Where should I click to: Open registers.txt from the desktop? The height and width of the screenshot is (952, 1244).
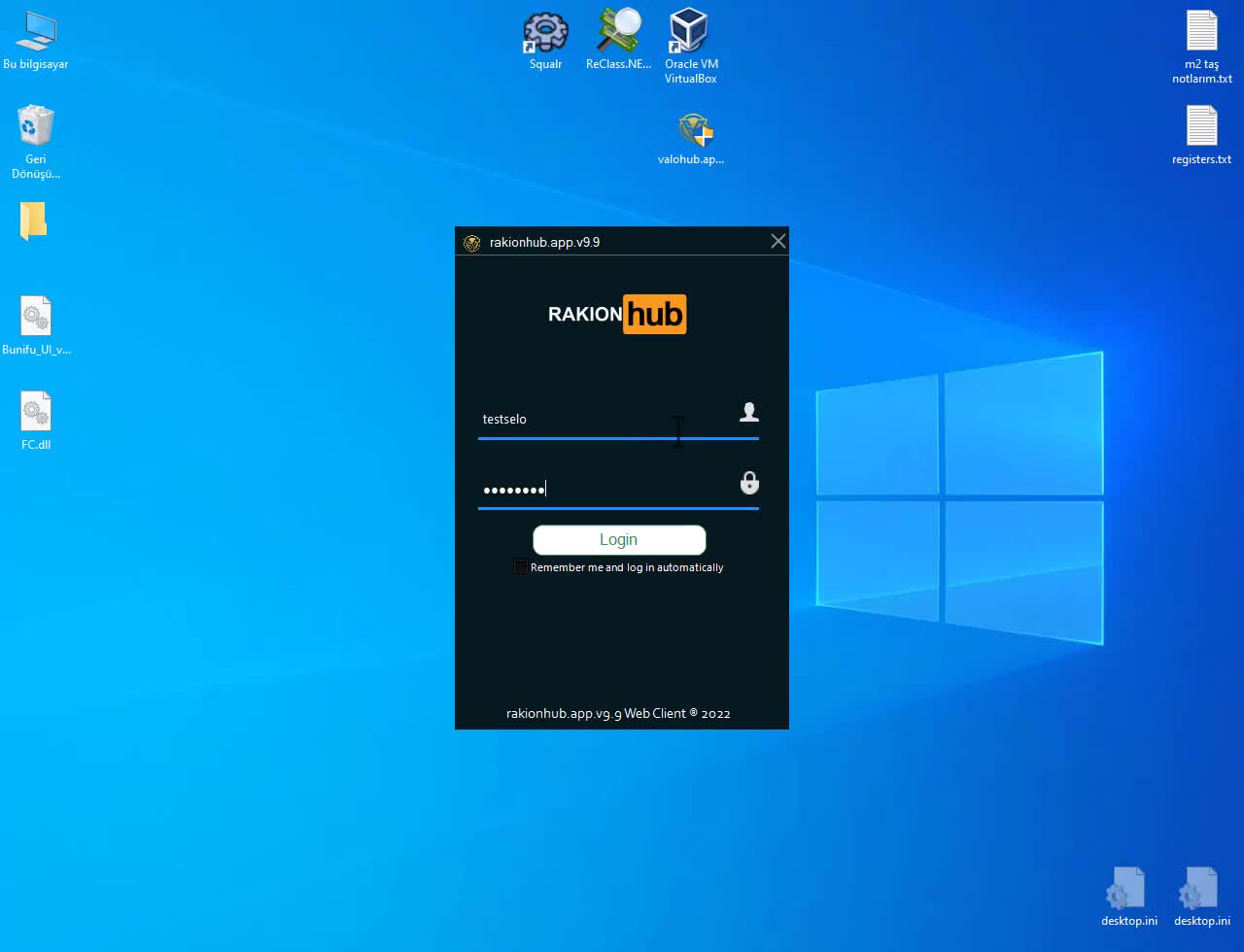[x=1201, y=126]
